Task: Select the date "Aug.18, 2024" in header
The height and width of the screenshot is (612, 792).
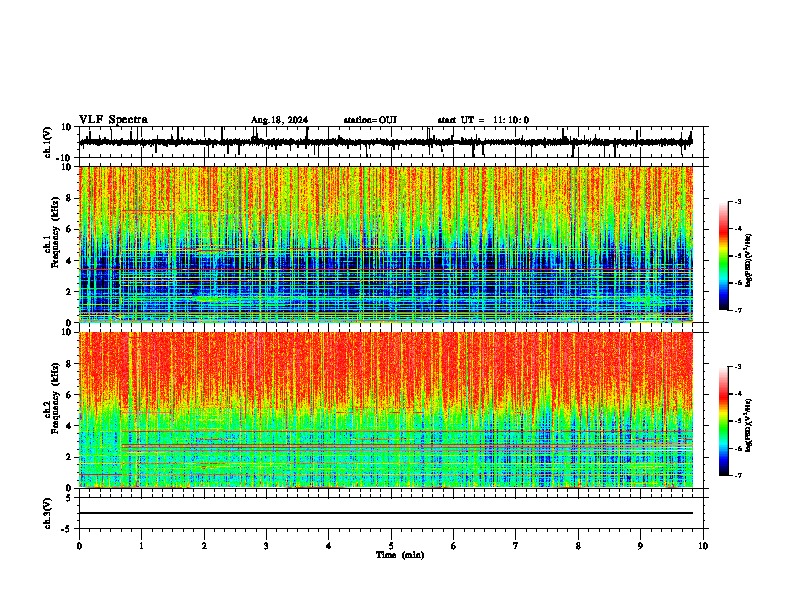Action: coord(279,120)
